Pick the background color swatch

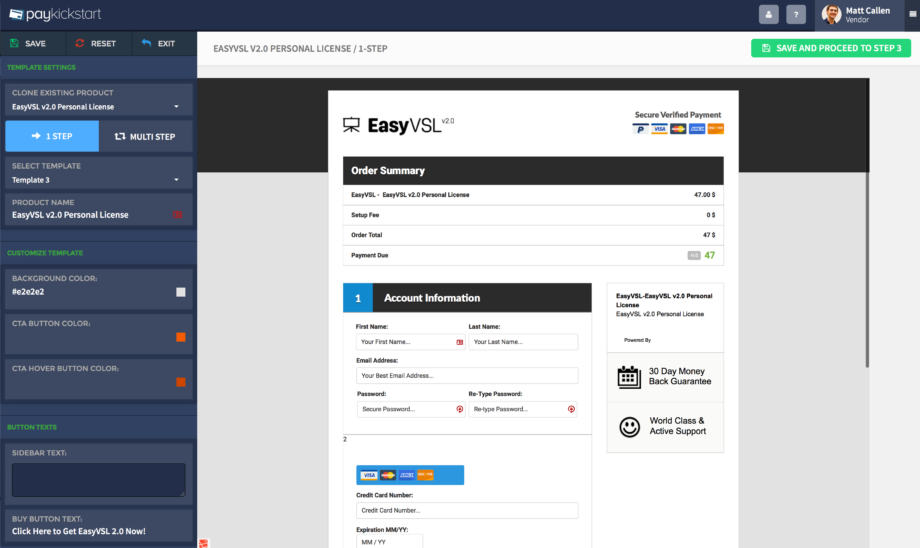tap(181, 292)
